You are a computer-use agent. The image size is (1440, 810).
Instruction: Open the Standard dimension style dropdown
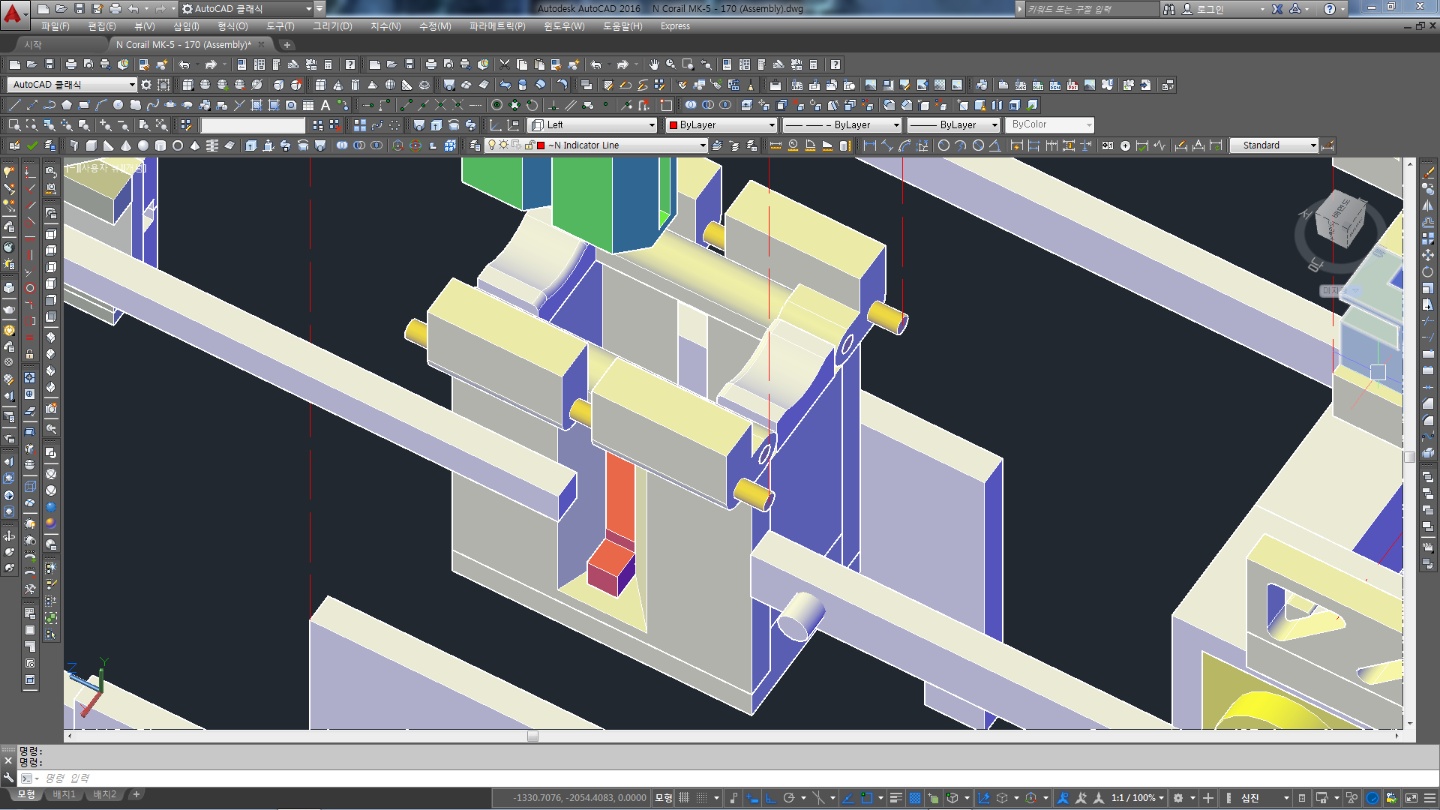[x=1312, y=146]
